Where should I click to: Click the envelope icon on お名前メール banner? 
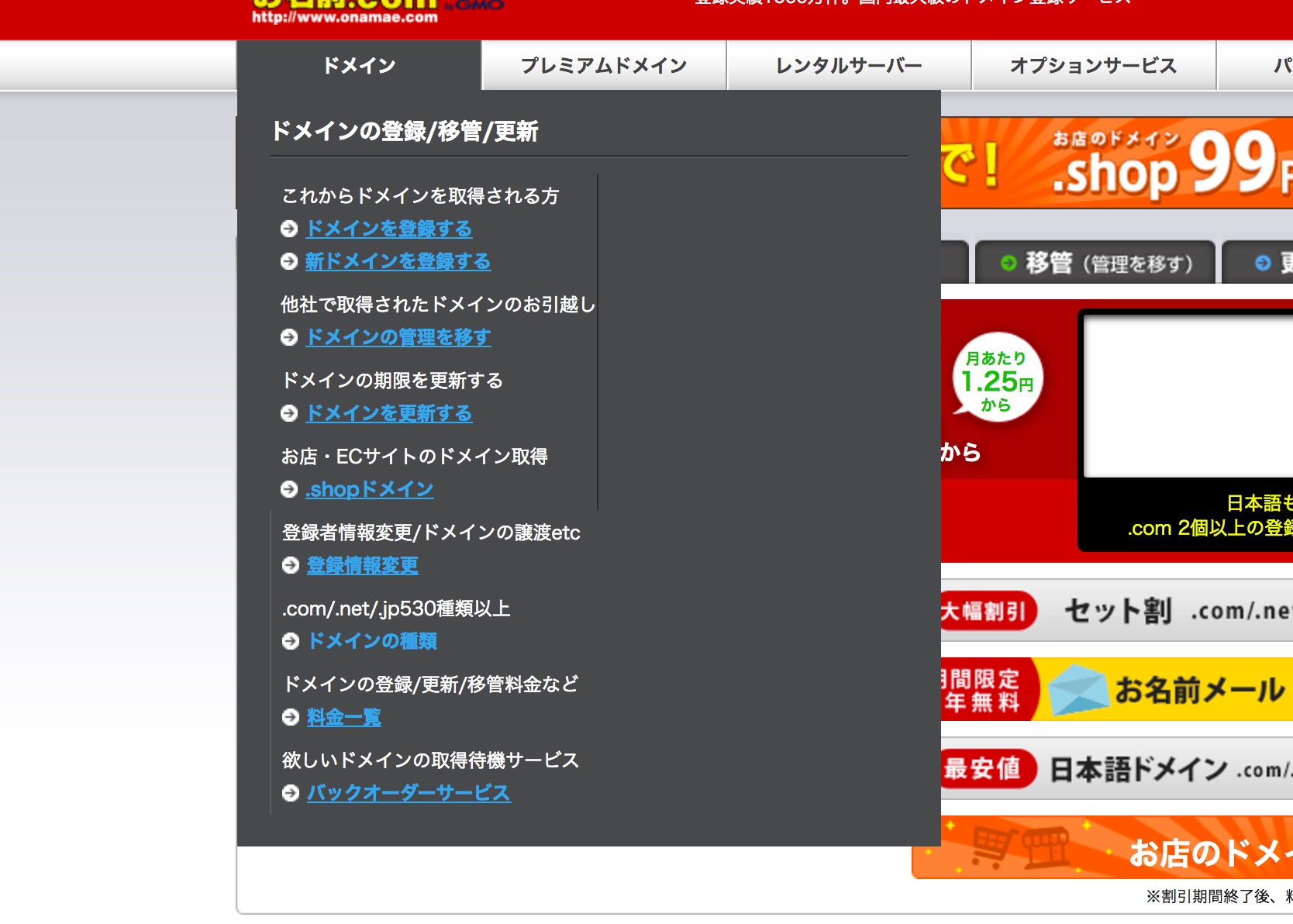tap(1078, 689)
